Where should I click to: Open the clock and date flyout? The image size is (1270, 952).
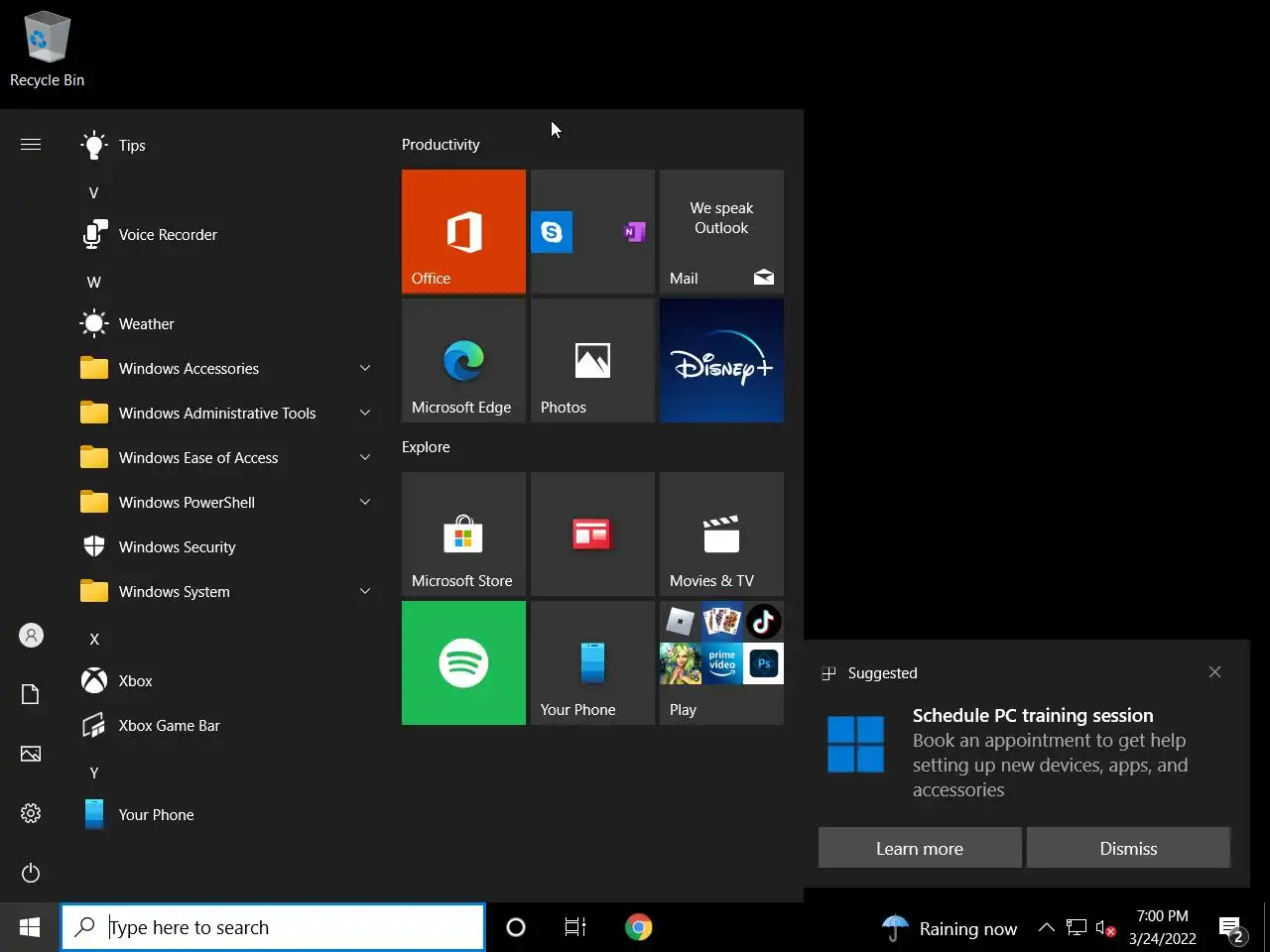[x=1162, y=927]
